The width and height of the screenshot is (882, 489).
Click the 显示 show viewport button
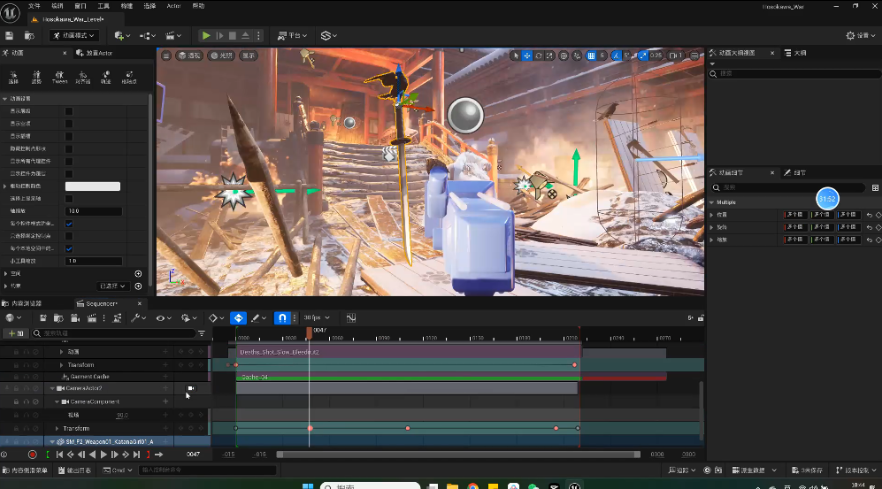pyautogui.click(x=248, y=55)
